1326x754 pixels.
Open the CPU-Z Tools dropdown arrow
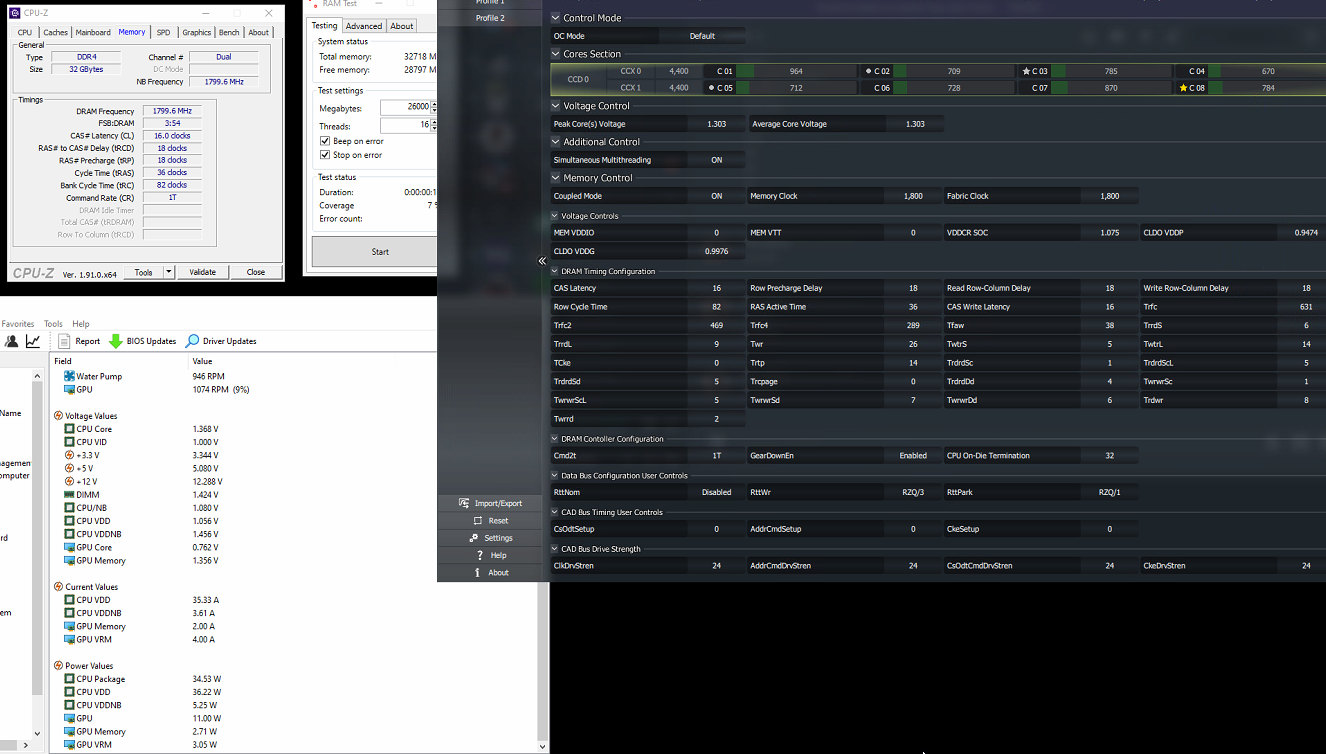168,272
